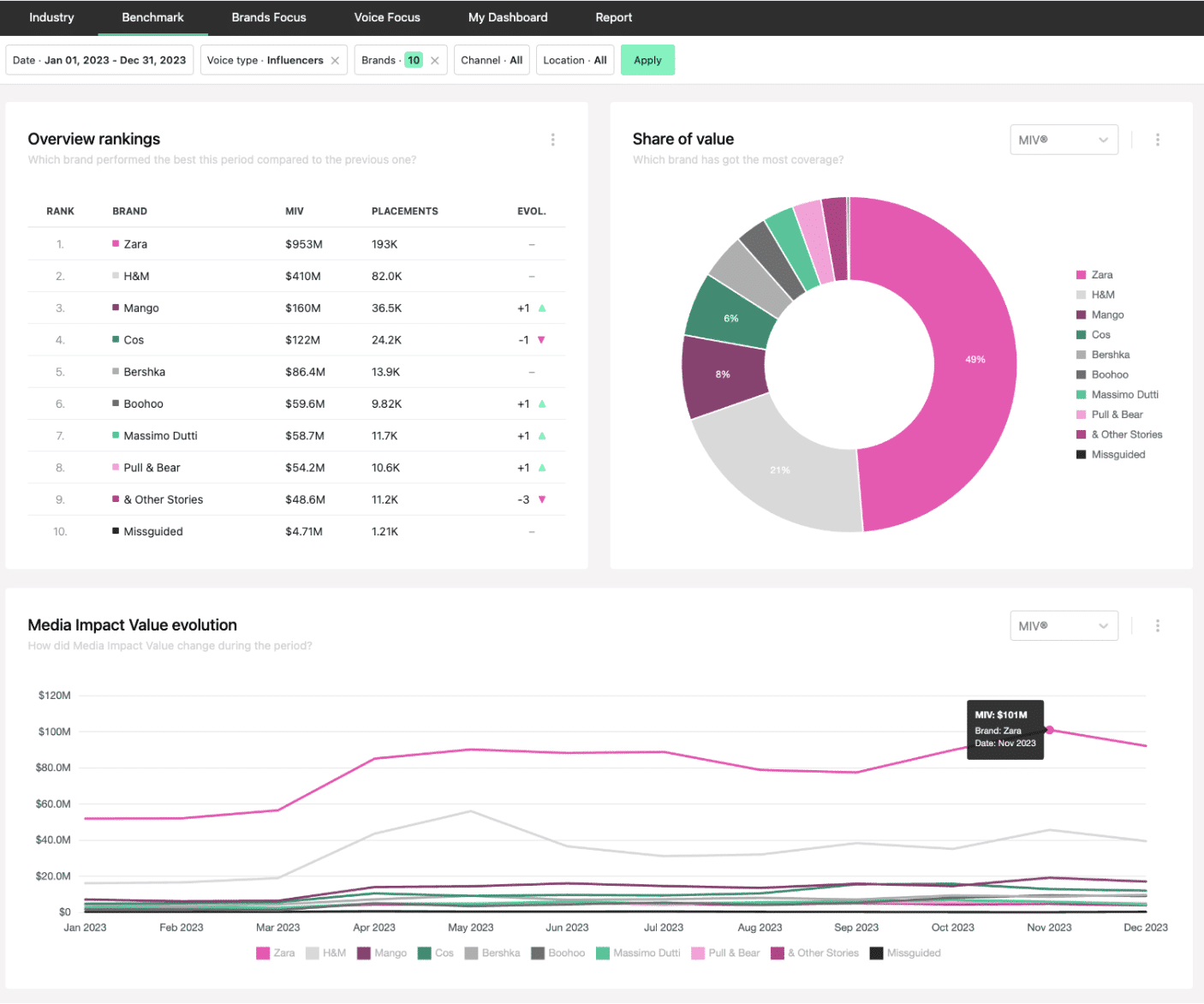Click Mango's green up evolution arrow
Screen dimensions: 1204x1004
[x=542, y=308]
